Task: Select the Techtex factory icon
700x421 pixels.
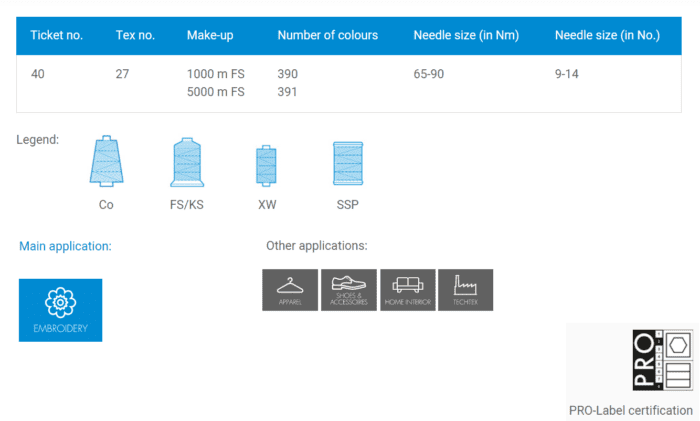Action: click(465, 289)
